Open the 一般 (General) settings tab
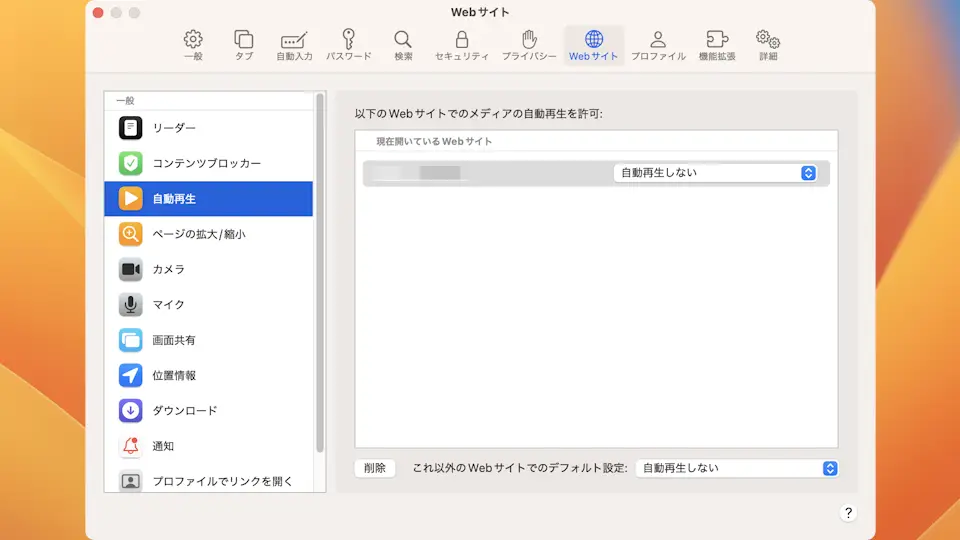Viewport: 960px width, 540px height. (193, 45)
